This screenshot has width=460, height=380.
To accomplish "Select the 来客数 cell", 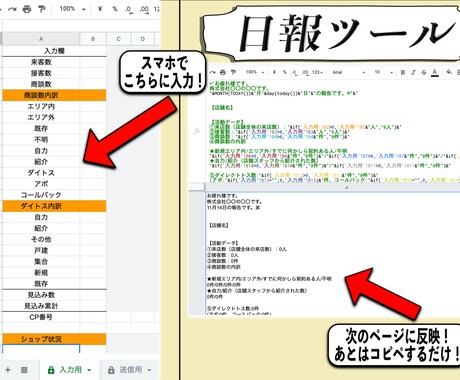I will tap(41, 62).
